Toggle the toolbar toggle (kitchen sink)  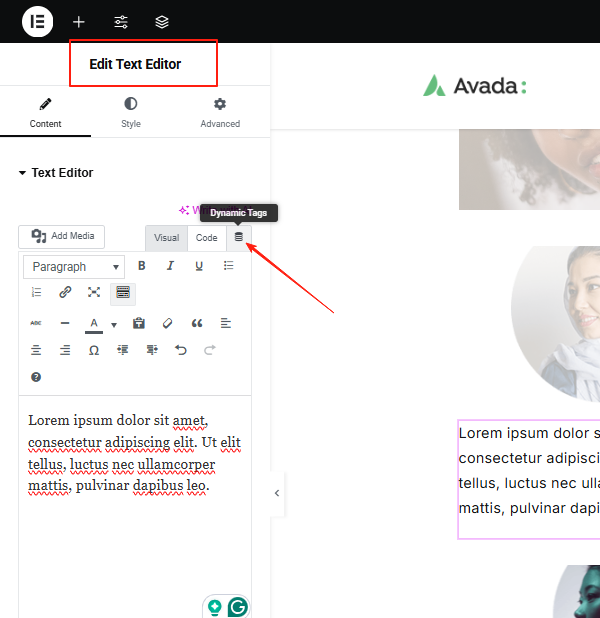[x=123, y=293]
